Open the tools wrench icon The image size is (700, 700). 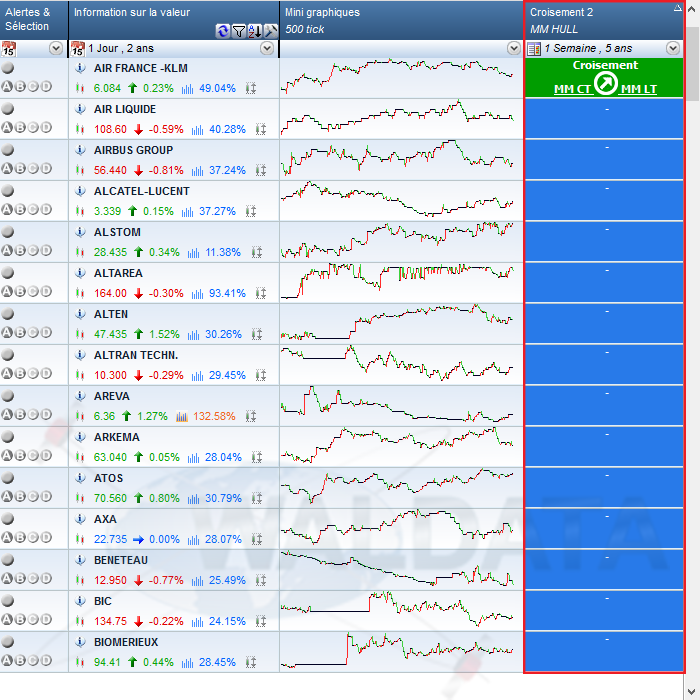point(271,31)
